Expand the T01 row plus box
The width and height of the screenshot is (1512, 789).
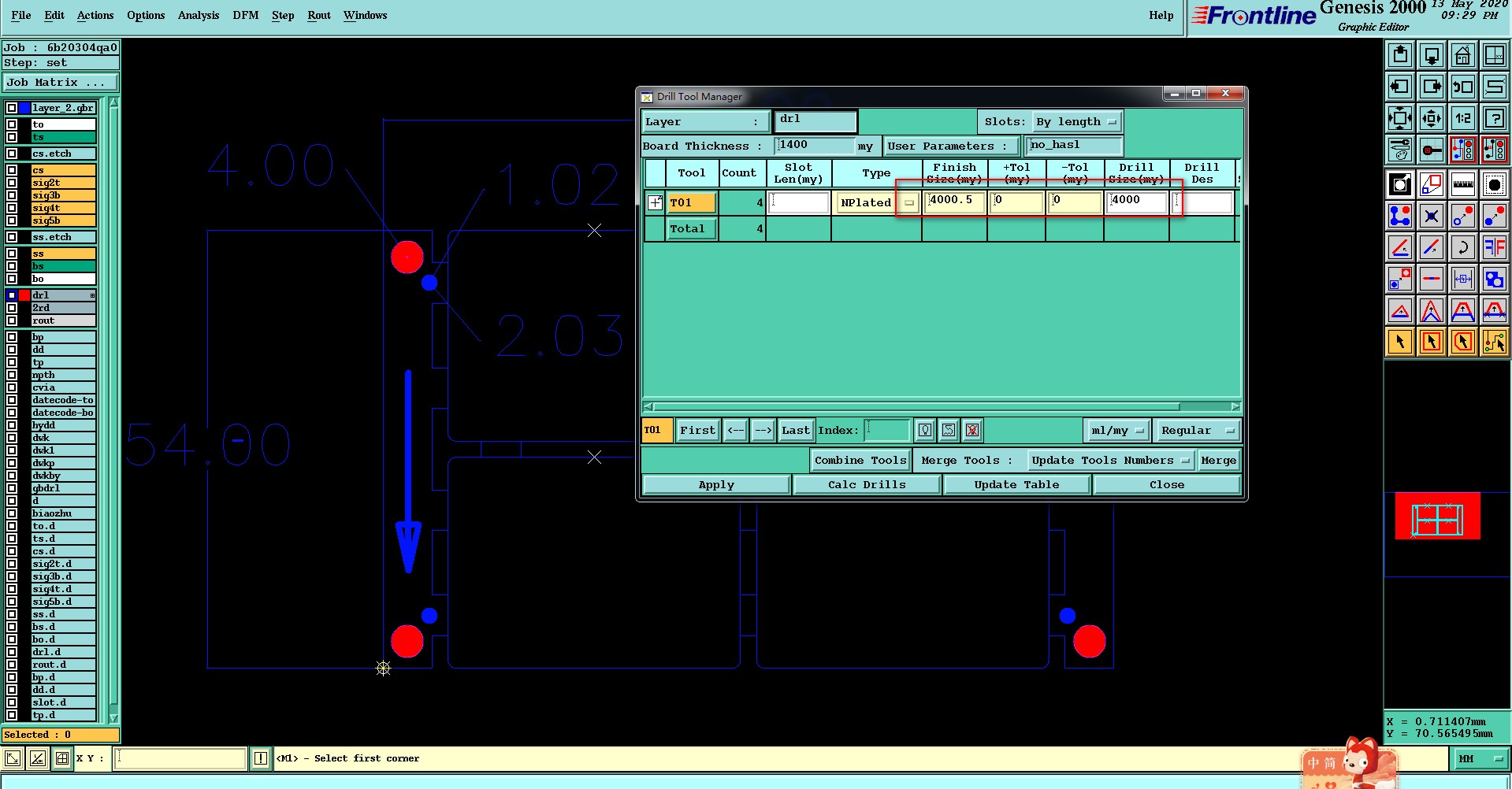point(655,202)
